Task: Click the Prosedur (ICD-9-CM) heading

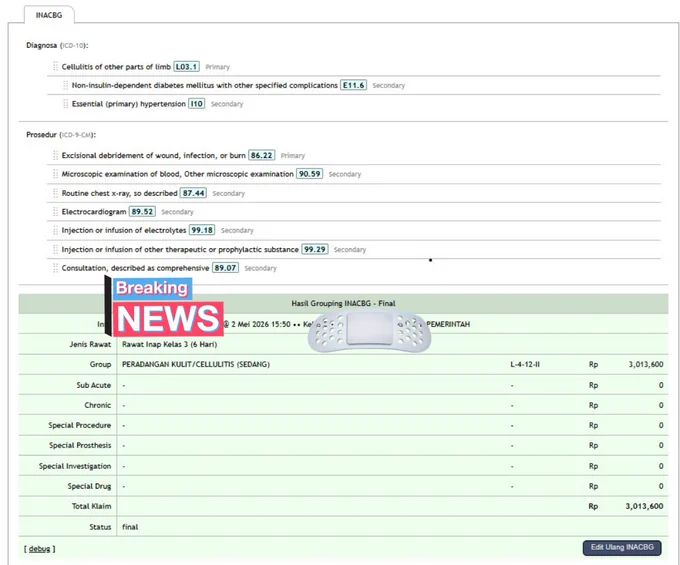Action: [x=61, y=135]
